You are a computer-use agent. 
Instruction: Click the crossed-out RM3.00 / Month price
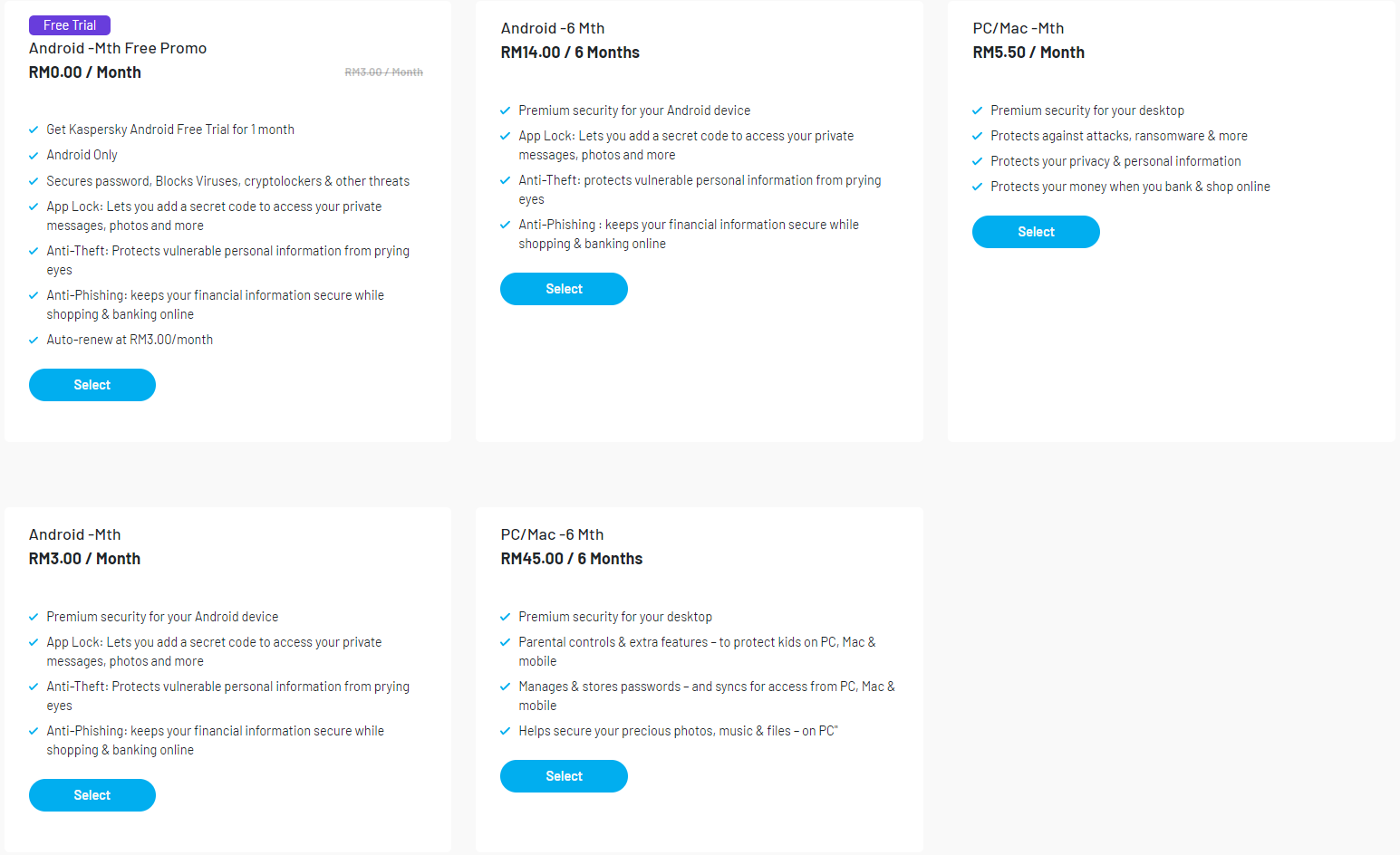383,72
